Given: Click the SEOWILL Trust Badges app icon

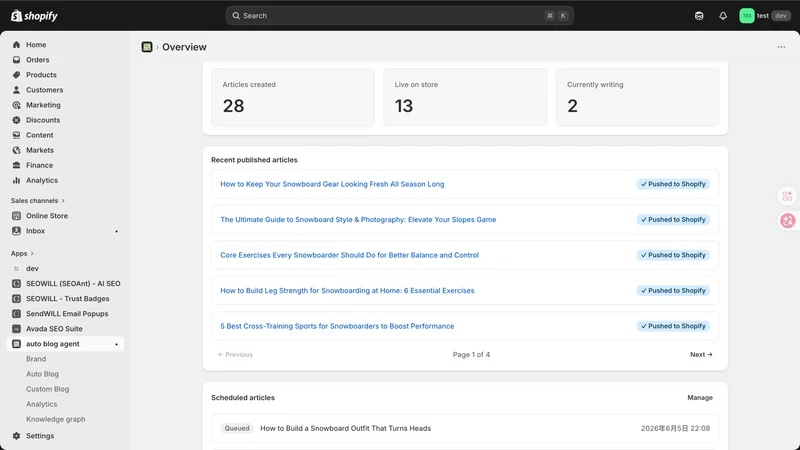Looking at the screenshot, I should [x=16, y=298].
